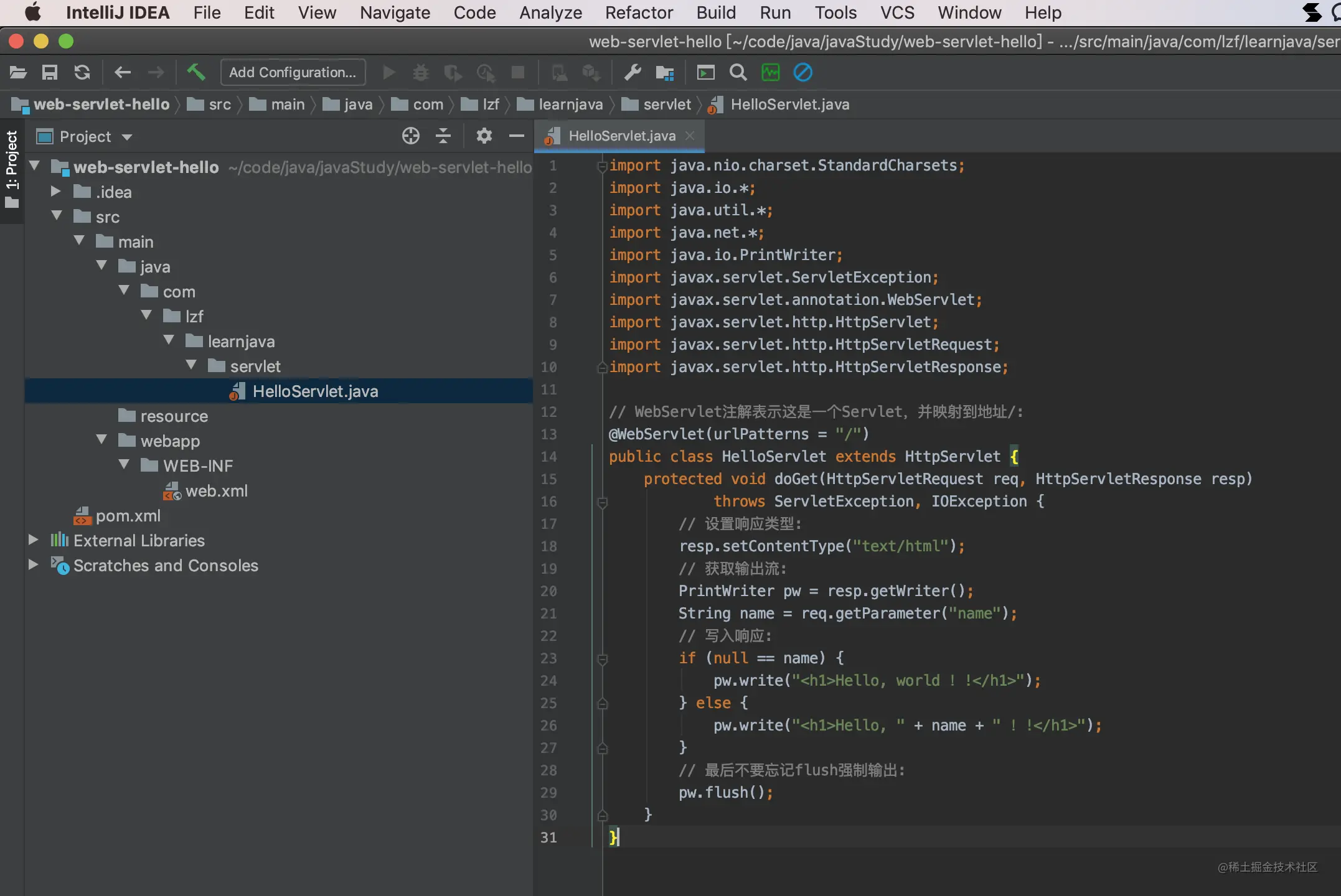Select web.xml in project tree
Viewport: 1341px width, 896px height.
205,491
